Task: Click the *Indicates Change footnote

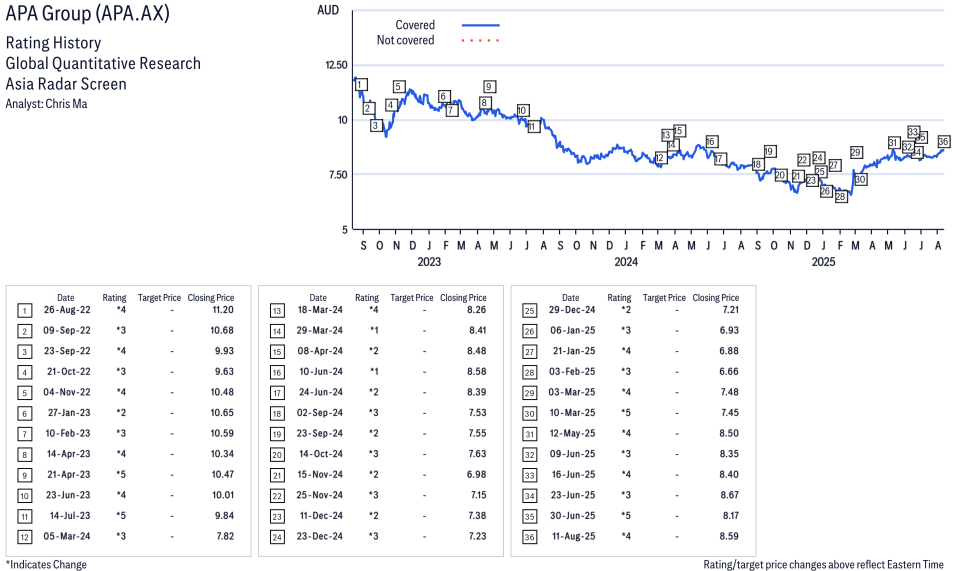Action: pyautogui.click(x=46, y=564)
